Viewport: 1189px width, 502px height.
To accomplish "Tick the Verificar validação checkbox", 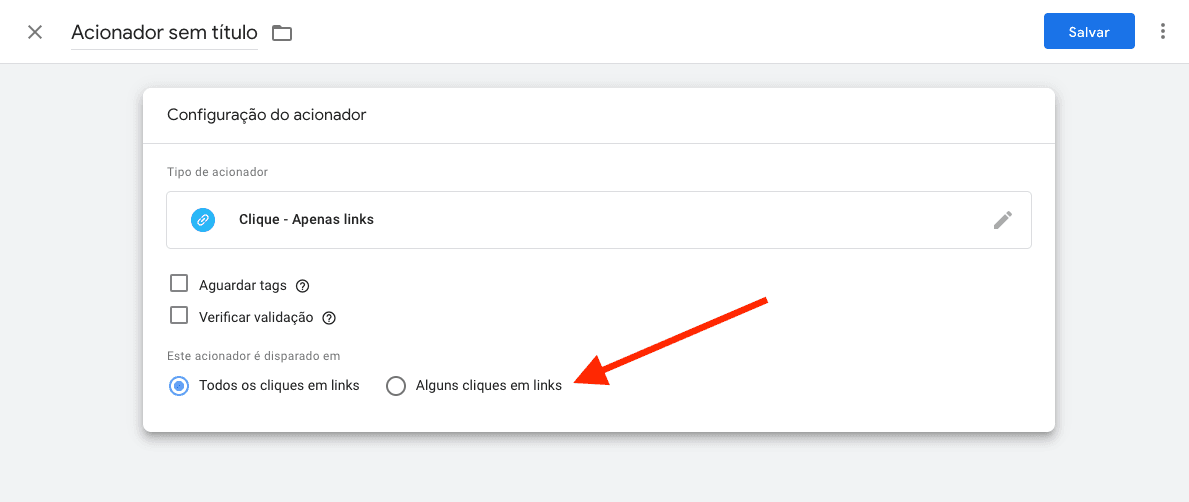I will 179,316.
